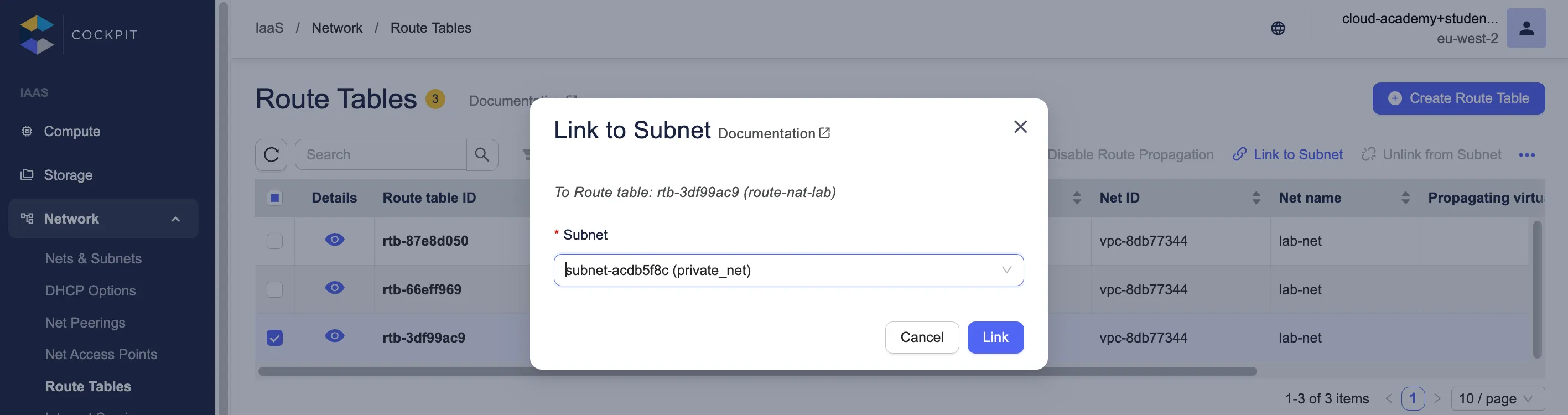Open the Subnet dropdown selector
1568x415 pixels.
click(x=788, y=270)
